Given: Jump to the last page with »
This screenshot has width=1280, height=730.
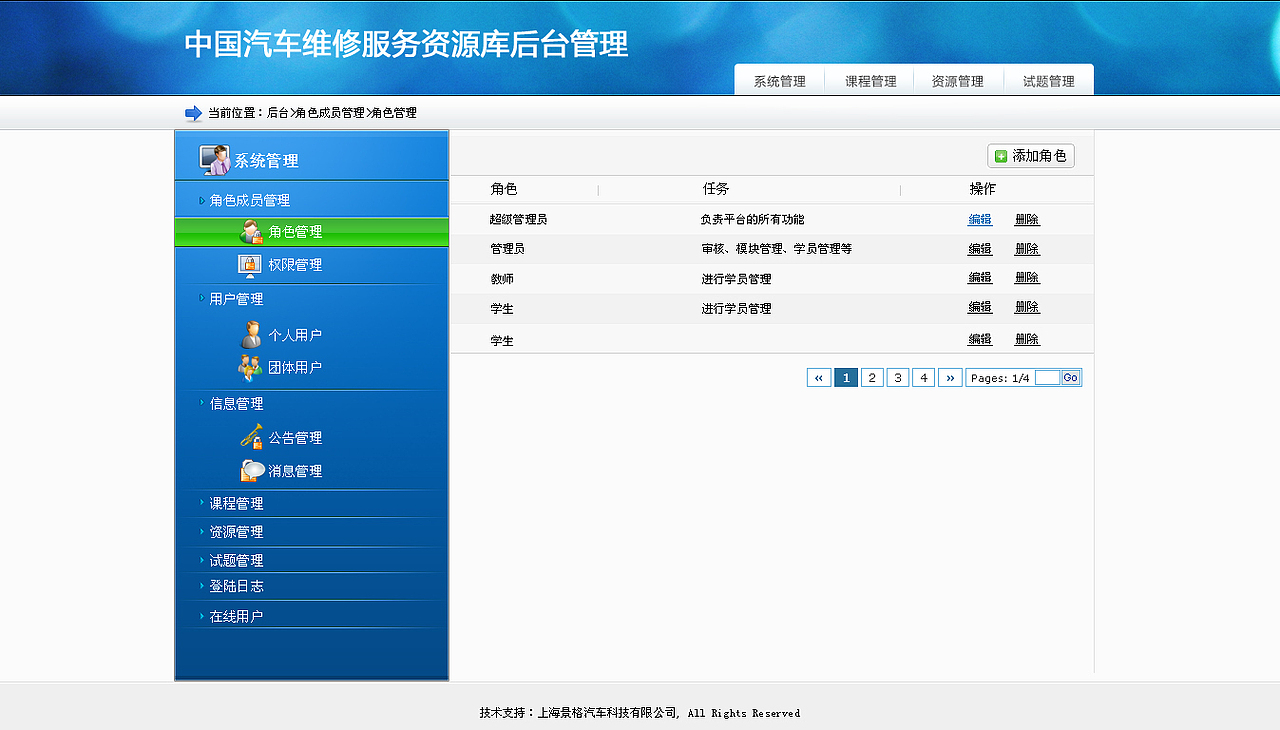Looking at the screenshot, I should click(x=950, y=377).
